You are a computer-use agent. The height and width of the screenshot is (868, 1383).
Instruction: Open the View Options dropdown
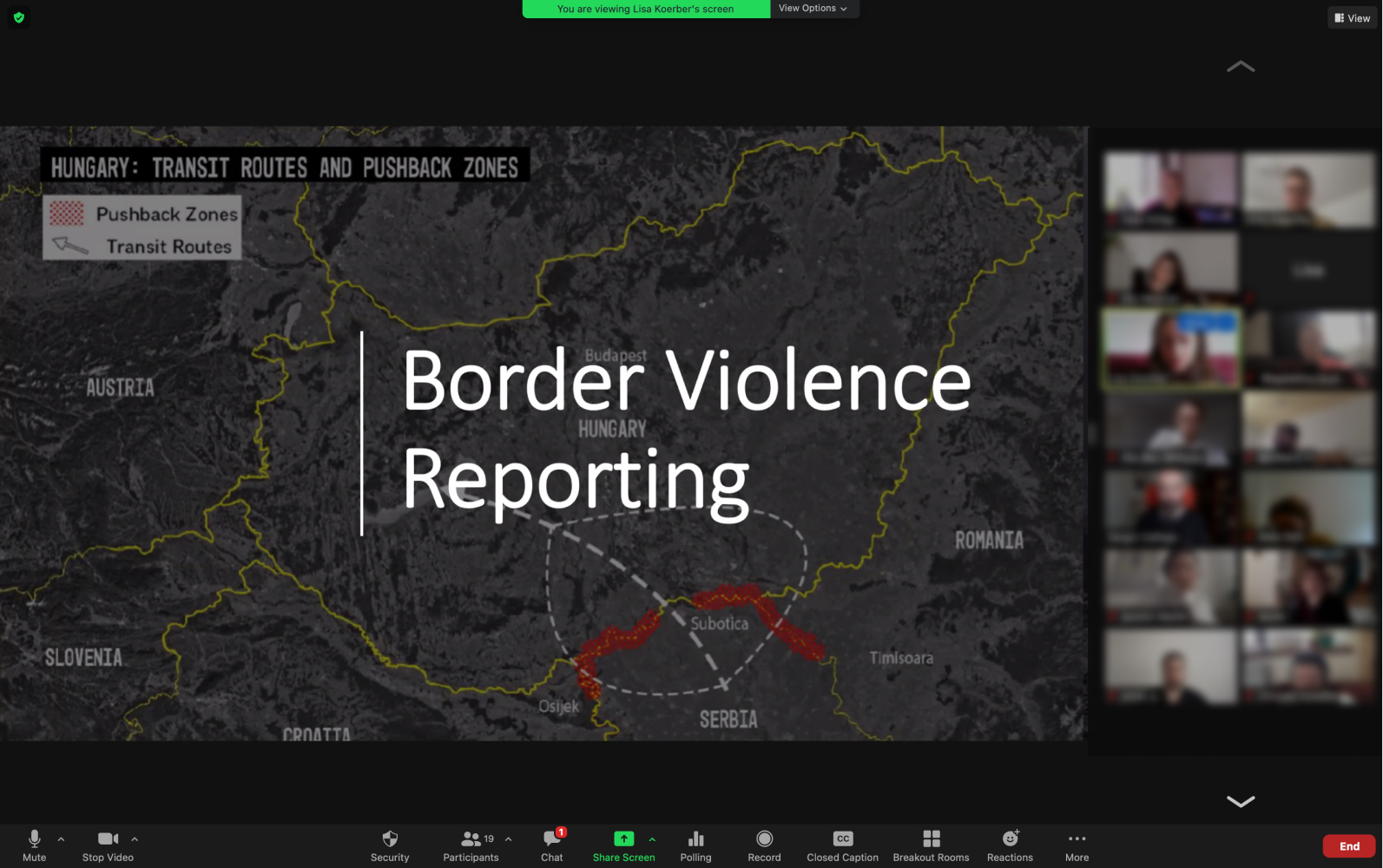tap(813, 9)
